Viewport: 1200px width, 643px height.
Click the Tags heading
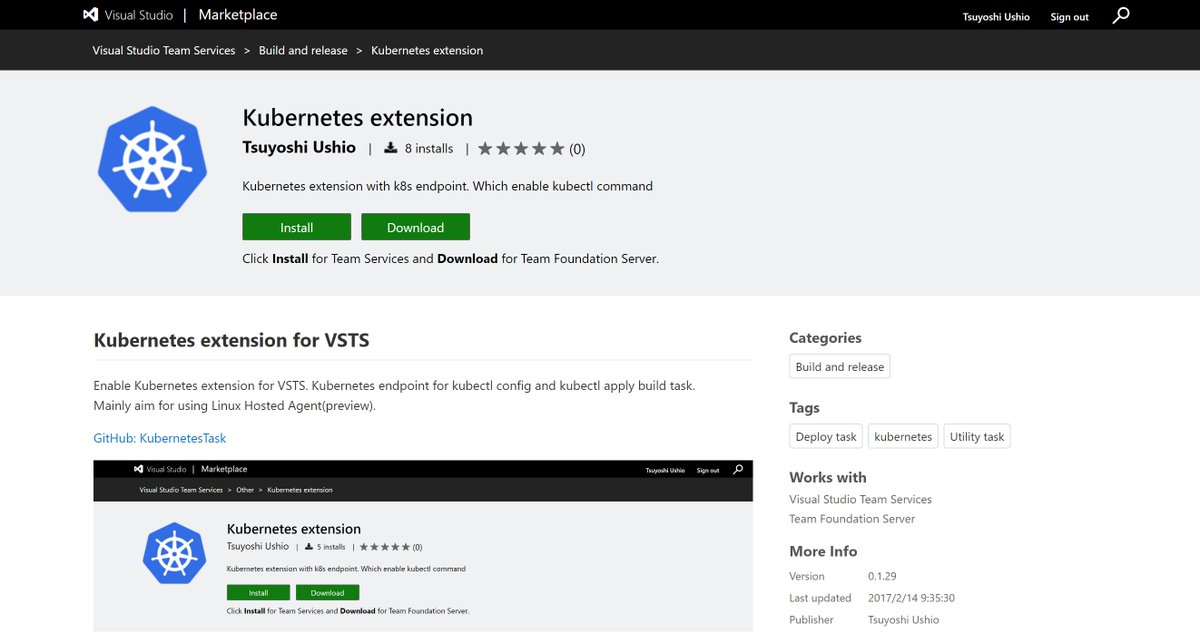[x=804, y=408]
